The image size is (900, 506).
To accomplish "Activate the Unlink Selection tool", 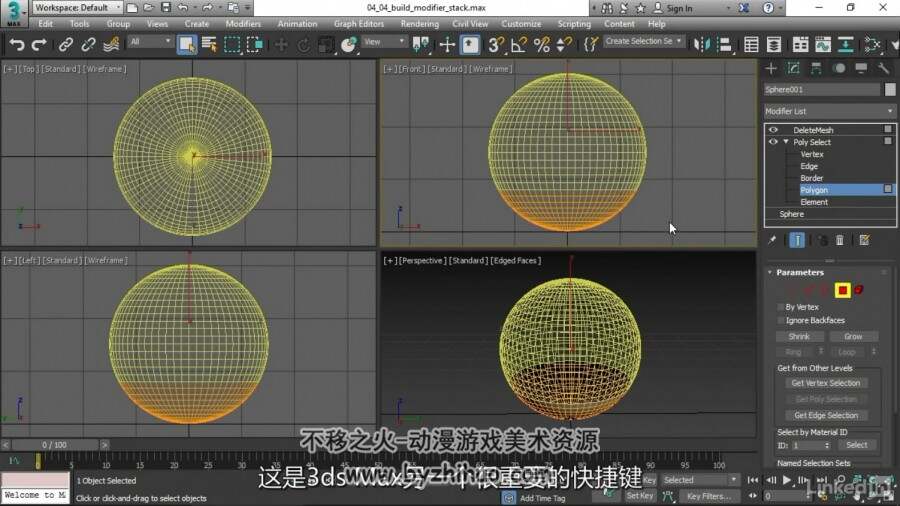I will [88, 44].
